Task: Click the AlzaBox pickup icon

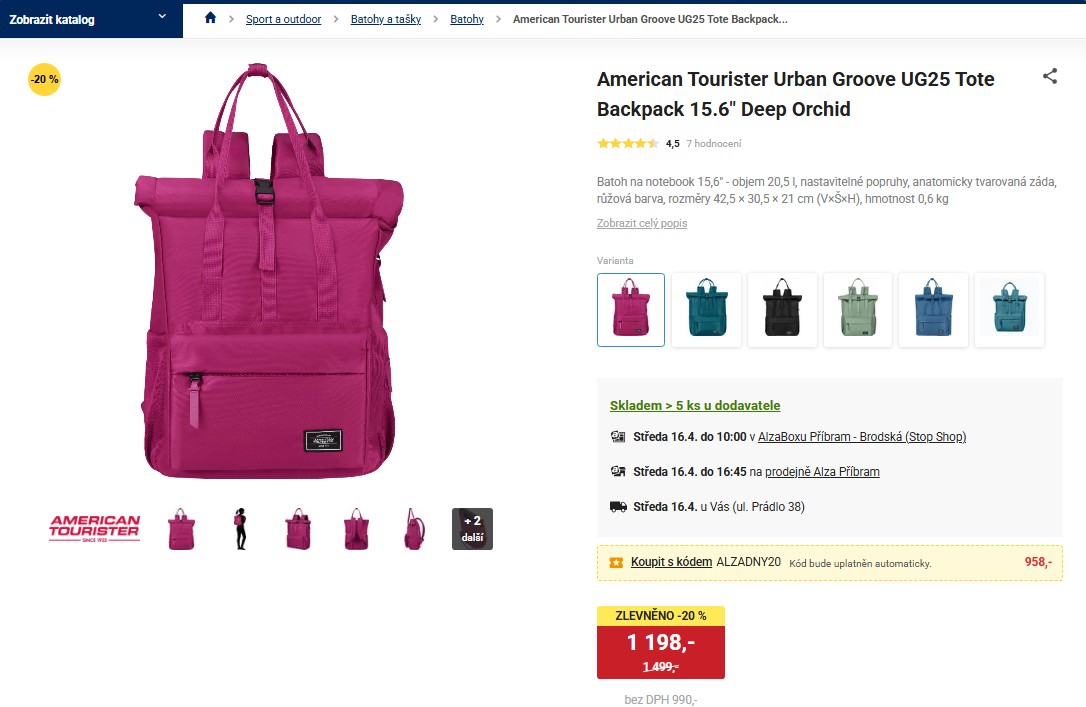Action: coord(618,437)
